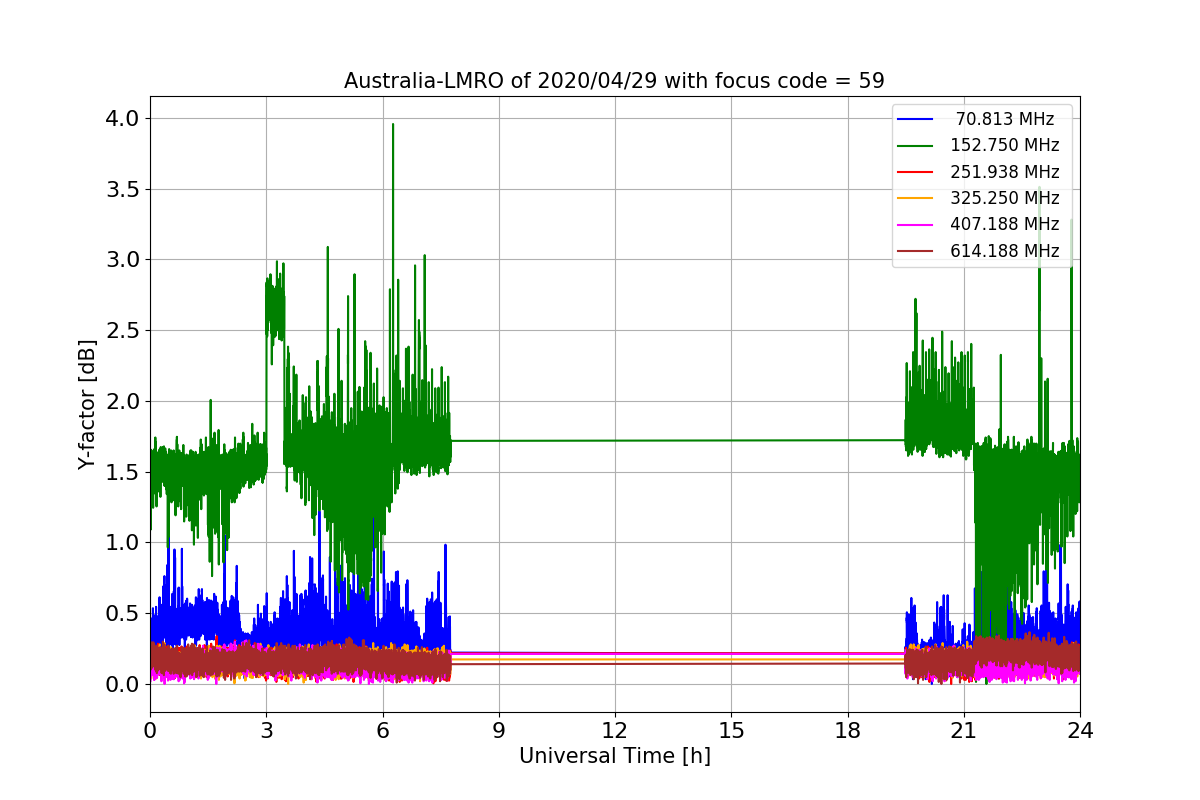This screenshot has width=1200, height=800.
Task: Click the 24 hour tick on x-axis
Action: pyautogui.click(x=1080, y=730)
